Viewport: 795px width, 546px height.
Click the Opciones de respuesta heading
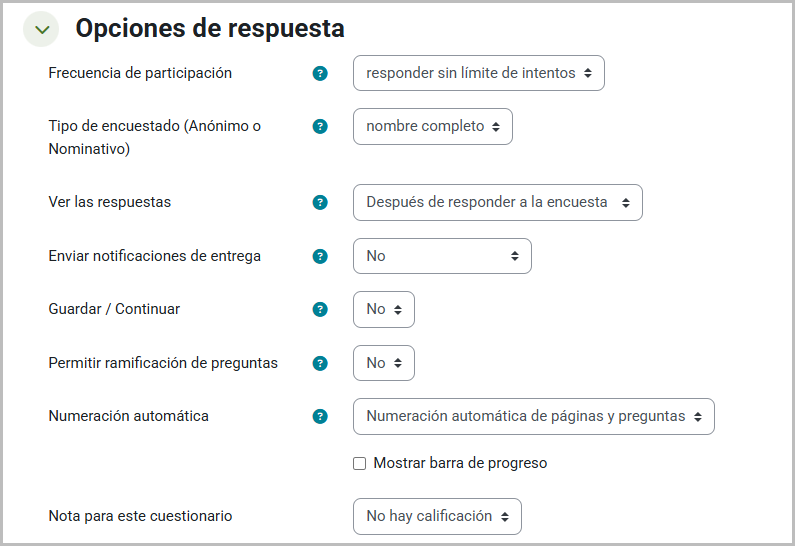pos(210,29)
